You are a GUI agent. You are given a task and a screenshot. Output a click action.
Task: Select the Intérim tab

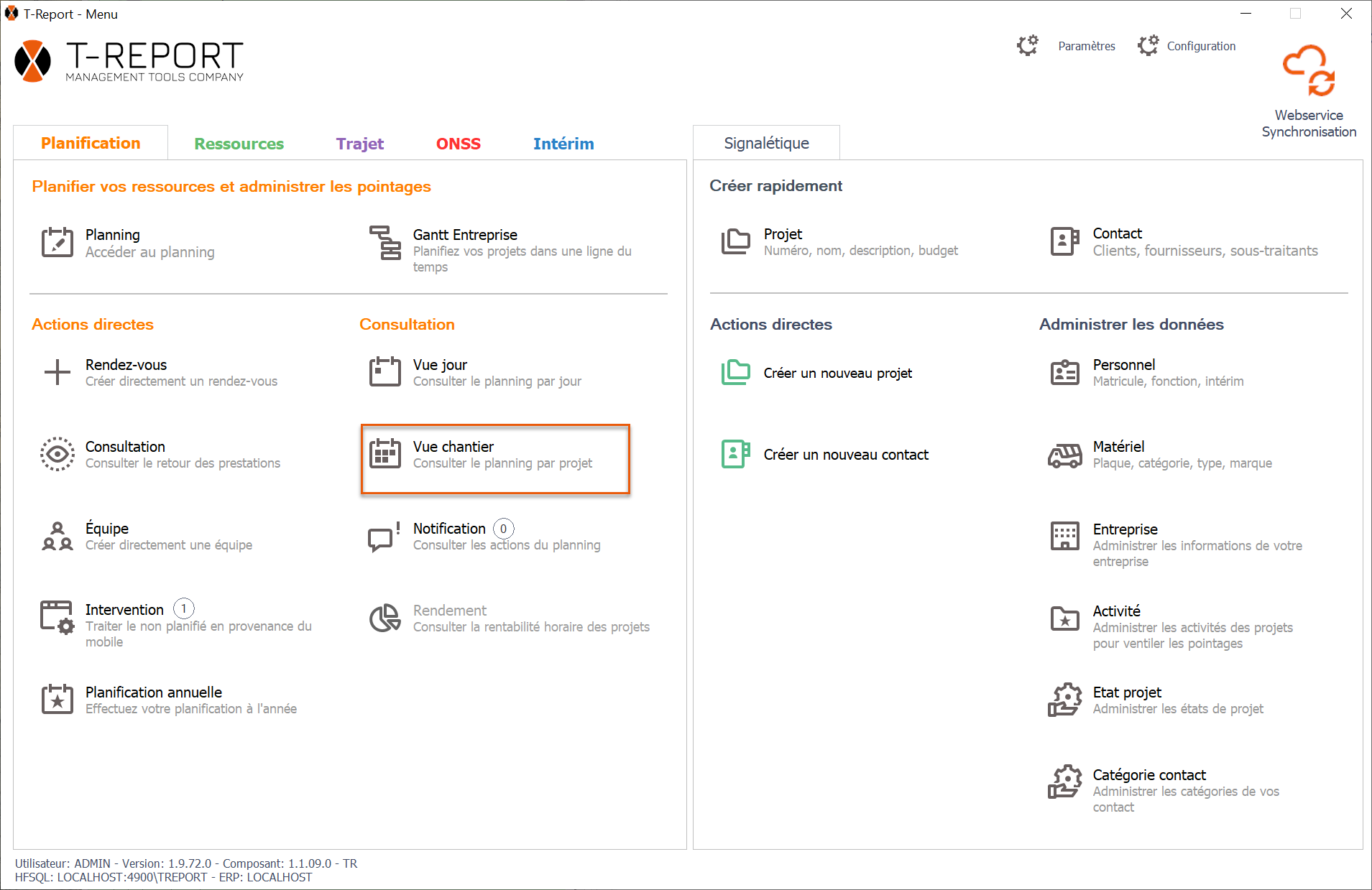tap(563, 144)
